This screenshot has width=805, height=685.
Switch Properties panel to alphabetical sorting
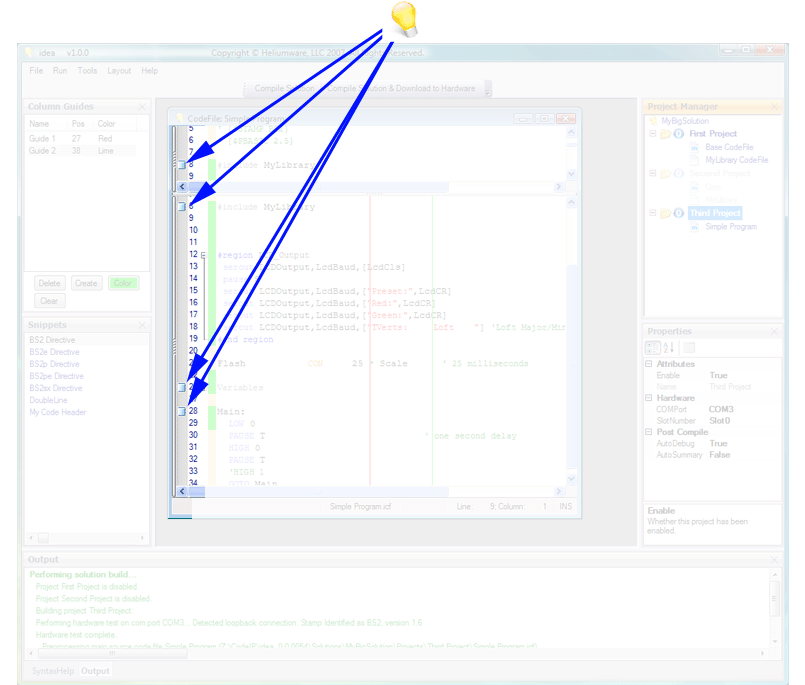tap(668, 348)
